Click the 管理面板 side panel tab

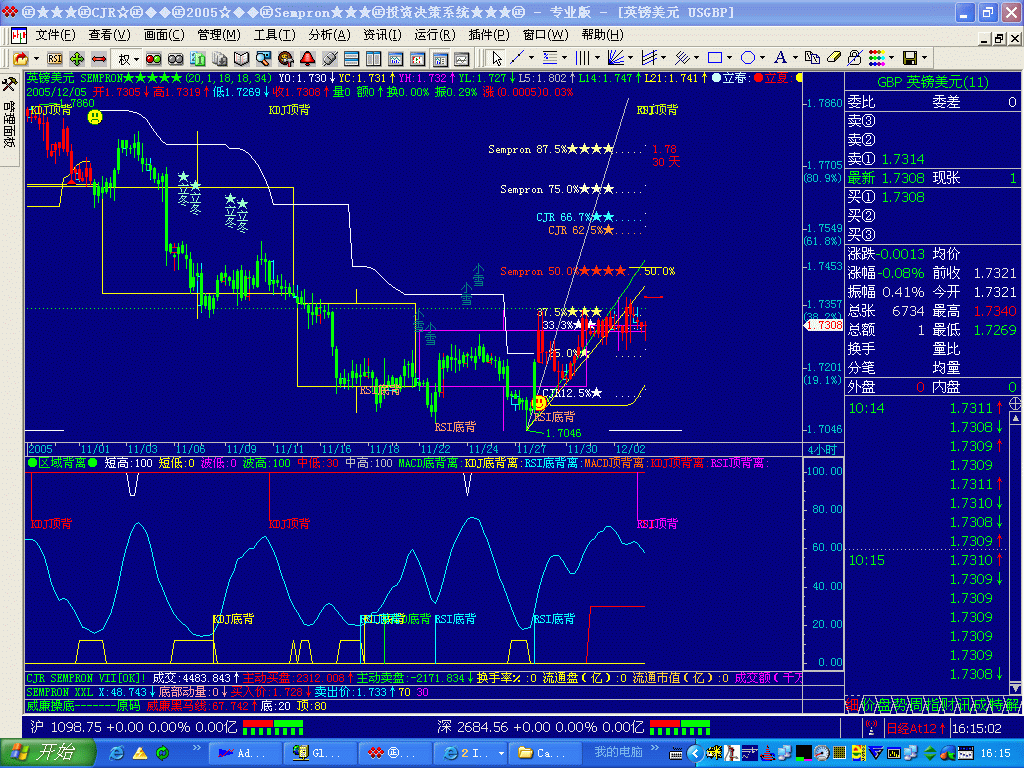[9, 123]
